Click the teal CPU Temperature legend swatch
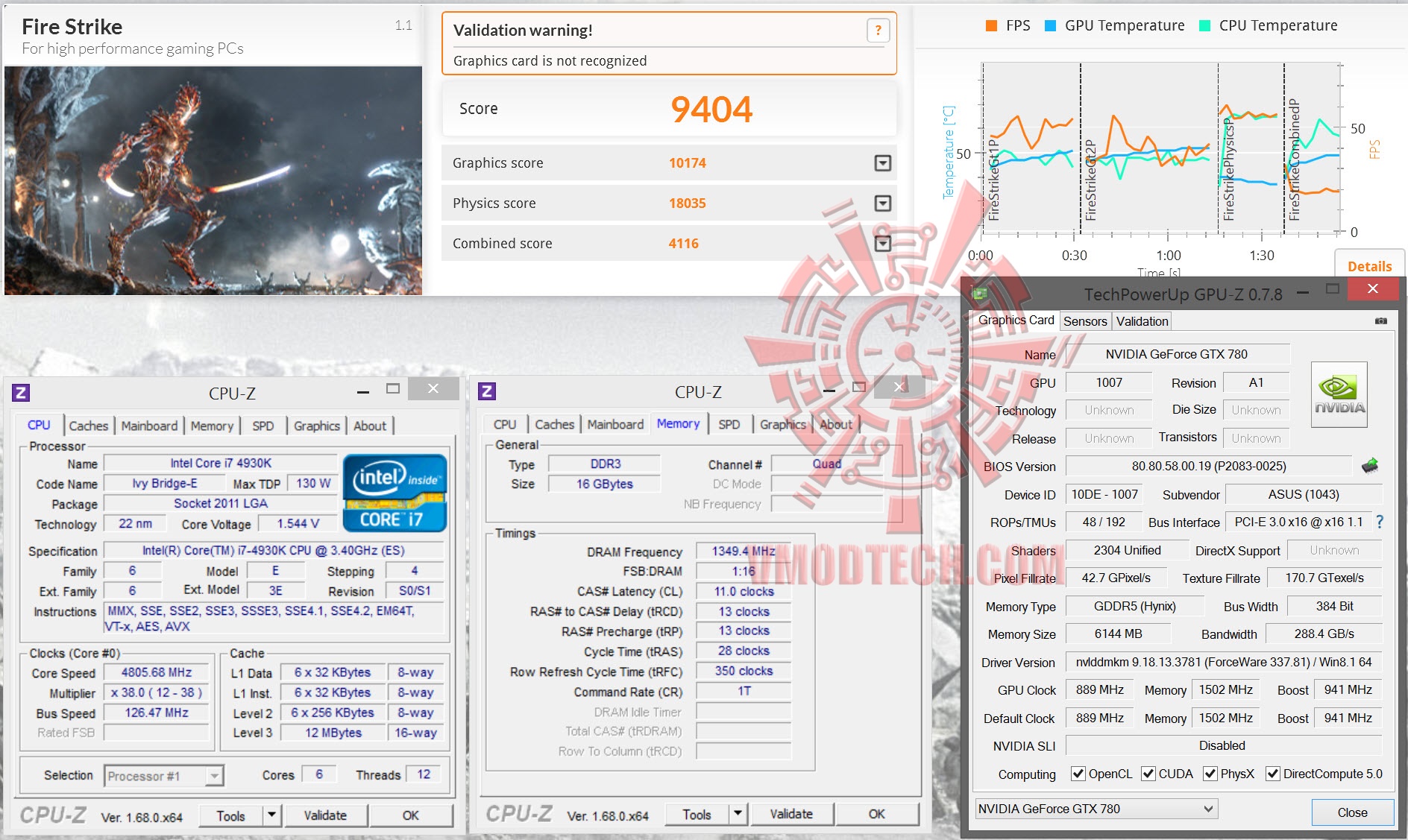1408x840 pixels. tap(1204, 25)
